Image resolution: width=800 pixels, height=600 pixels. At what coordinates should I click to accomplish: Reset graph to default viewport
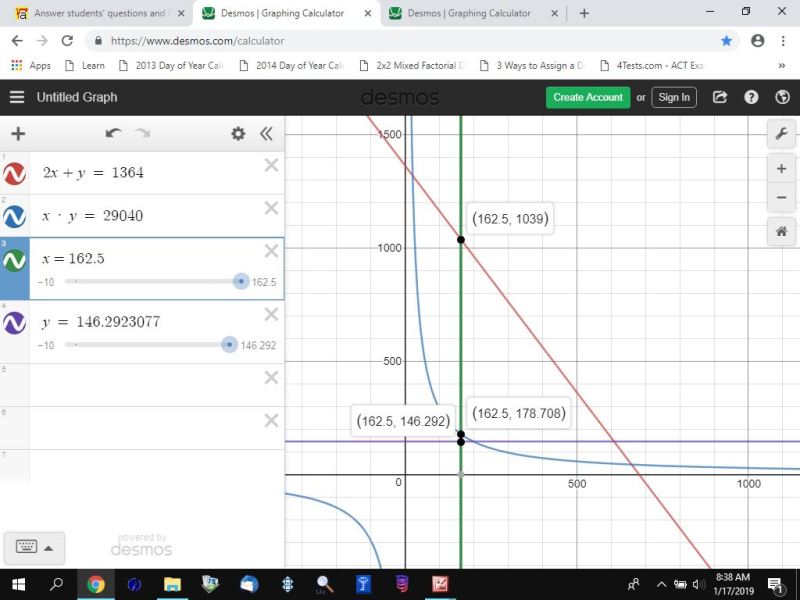click(781, 232)
